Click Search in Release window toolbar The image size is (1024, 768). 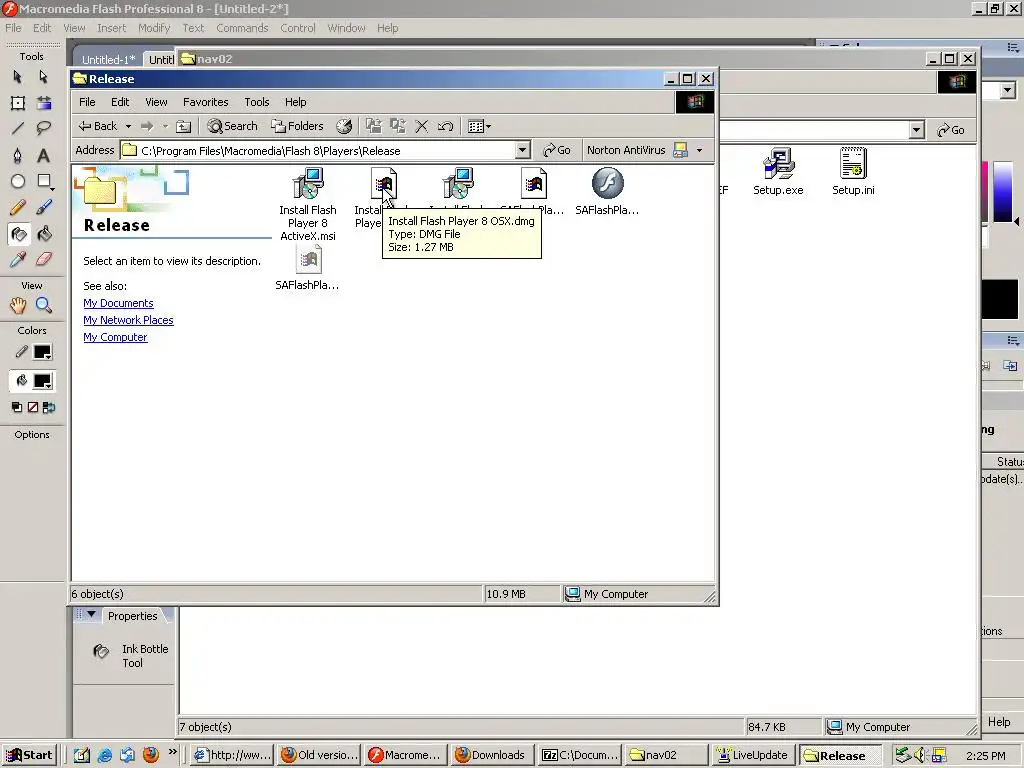[x=232, y=126]
